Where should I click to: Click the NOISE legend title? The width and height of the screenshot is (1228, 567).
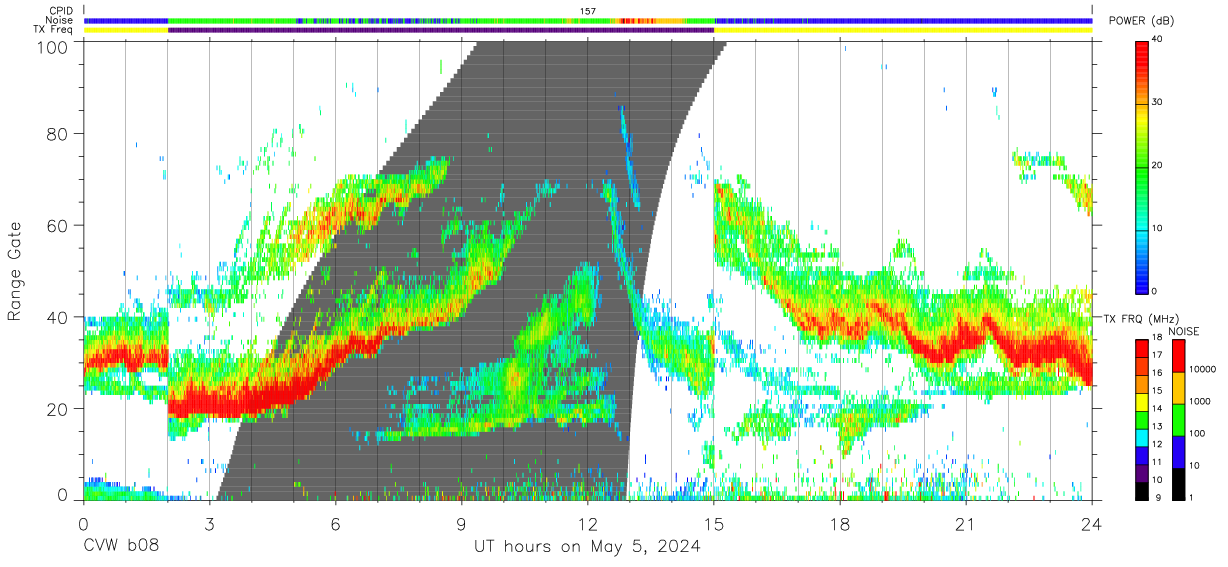pyautogui.click(x=1183, y=330)
